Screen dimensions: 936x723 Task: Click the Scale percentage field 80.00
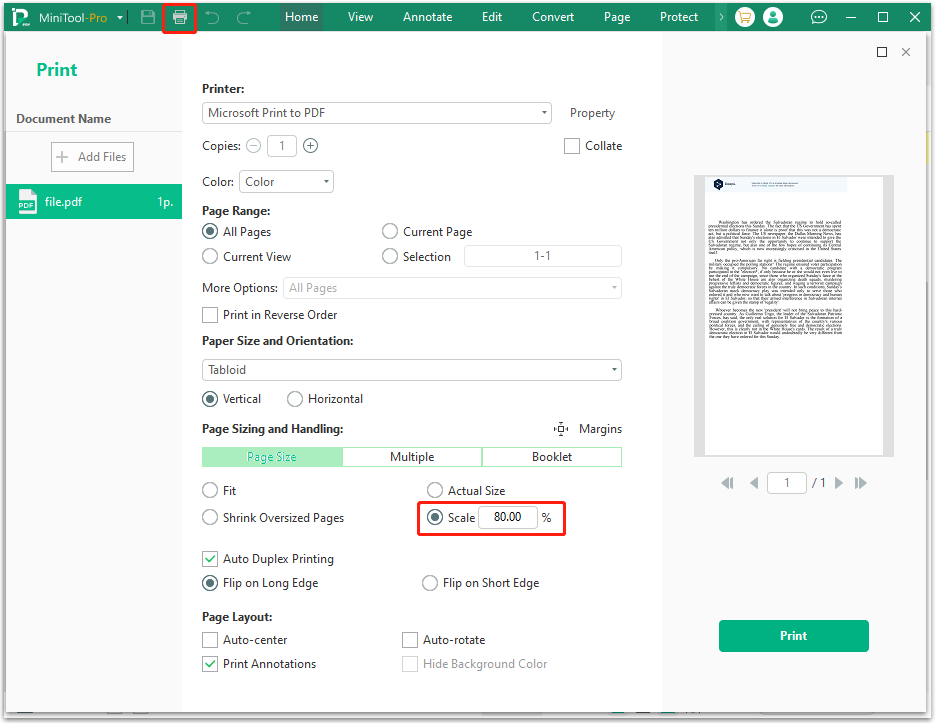(507, 517)
